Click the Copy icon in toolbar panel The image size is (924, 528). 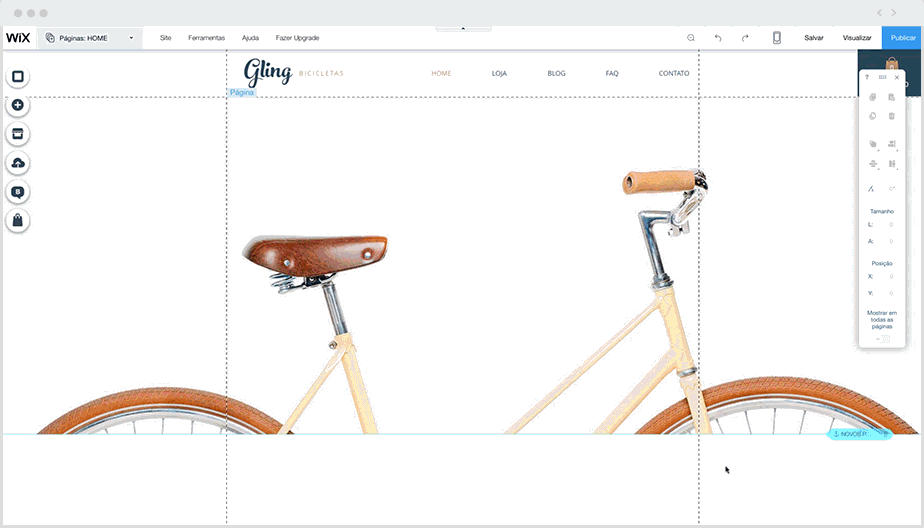point(873,97)
